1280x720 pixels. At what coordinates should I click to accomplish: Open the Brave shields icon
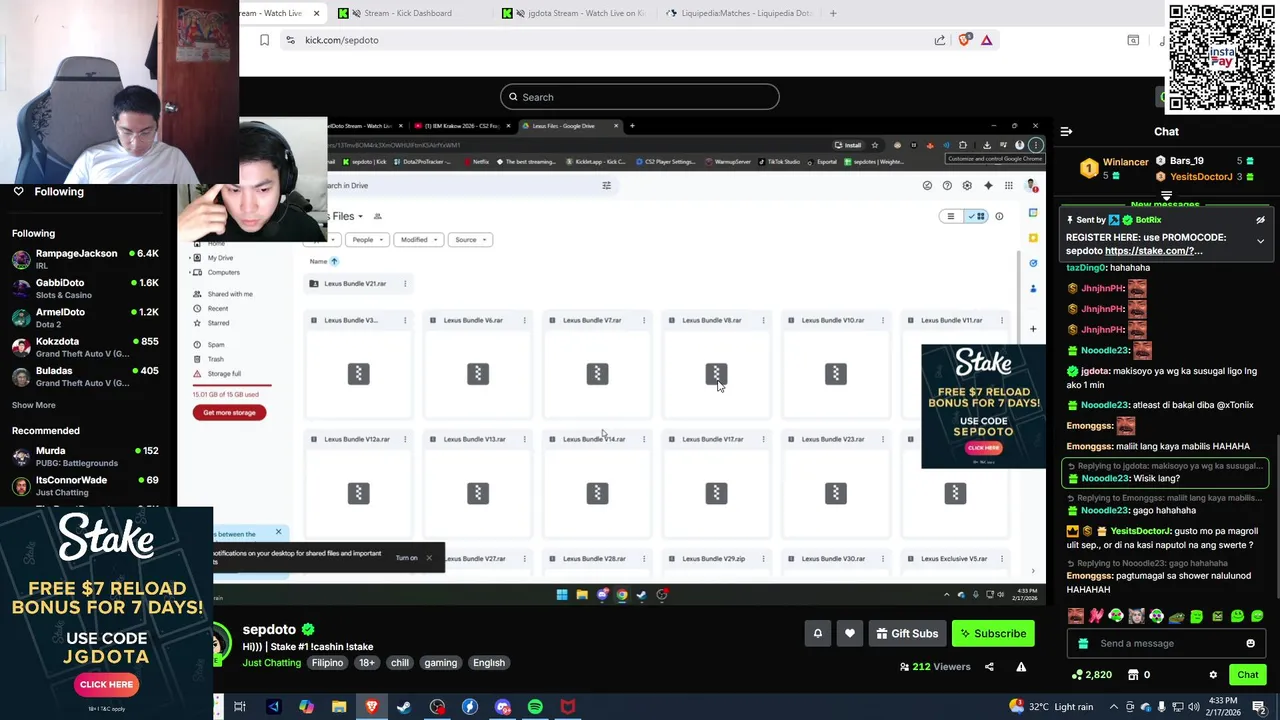(964, 40)
